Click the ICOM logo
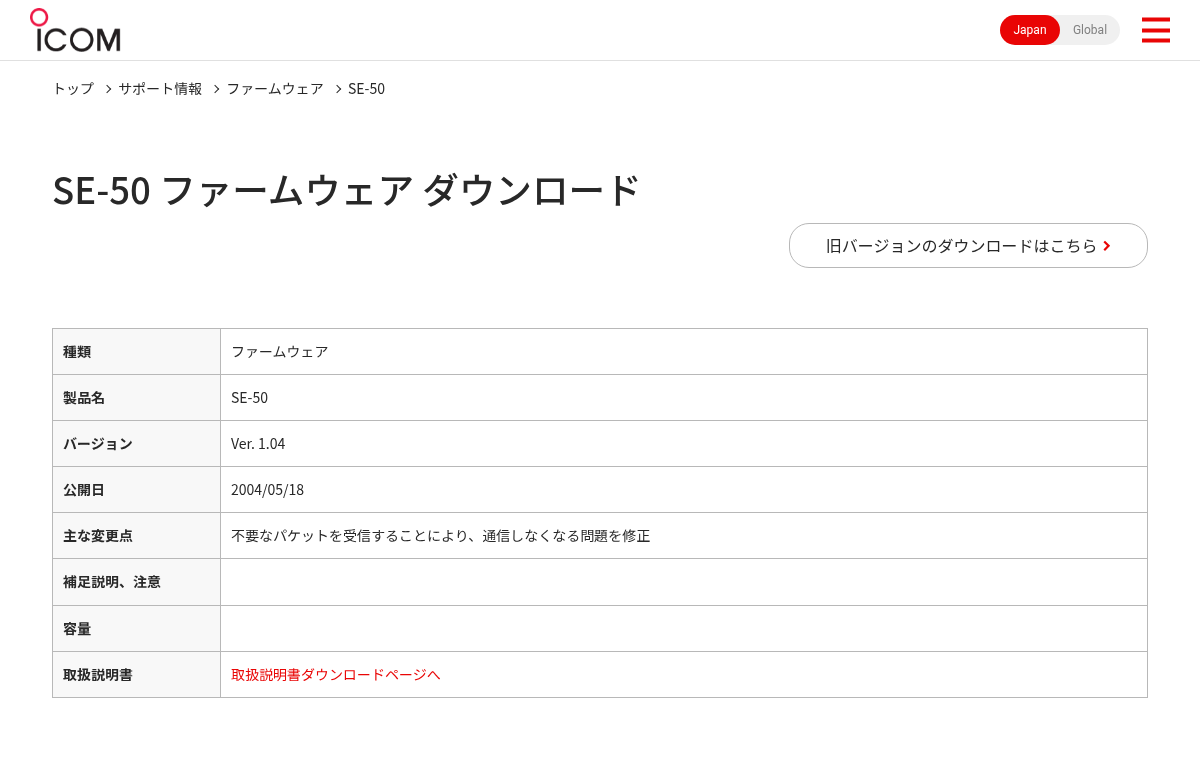This screenshot has width=1200, height=757. coord(75,30)
